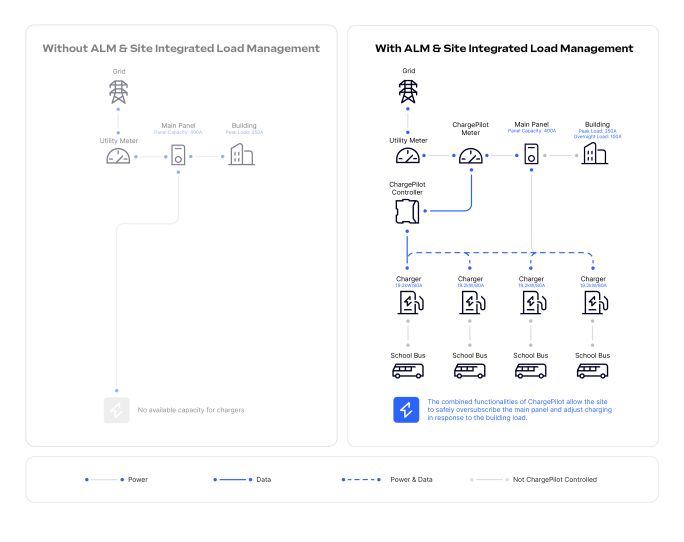Click the ChargePilot Meter gauge icon

click(470, 156)
